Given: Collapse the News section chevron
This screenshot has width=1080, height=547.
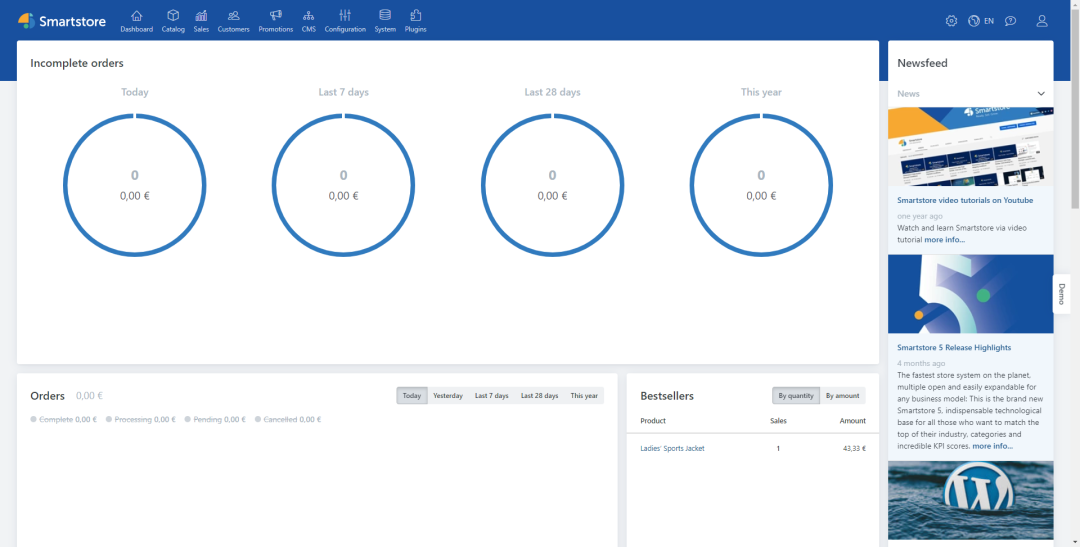Looking at the screenshot, I should point(1041,94).
